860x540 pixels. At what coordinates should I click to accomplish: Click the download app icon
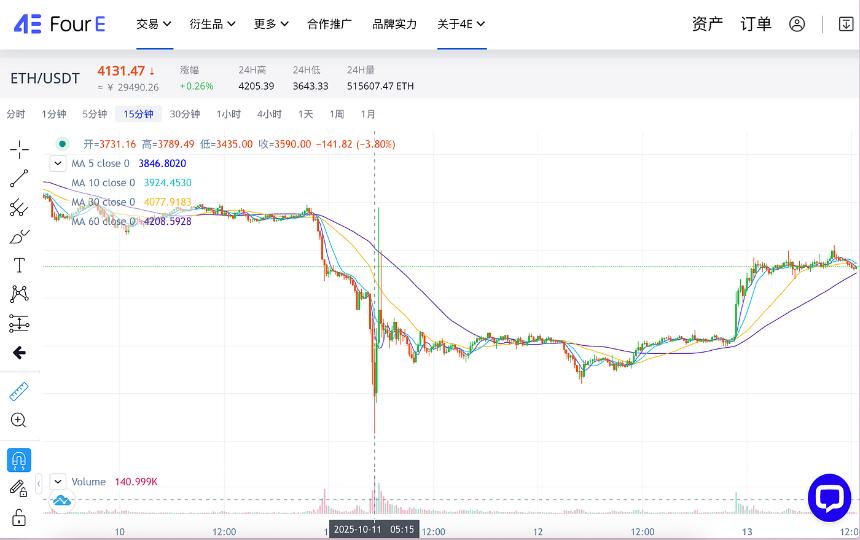[845, 24]
